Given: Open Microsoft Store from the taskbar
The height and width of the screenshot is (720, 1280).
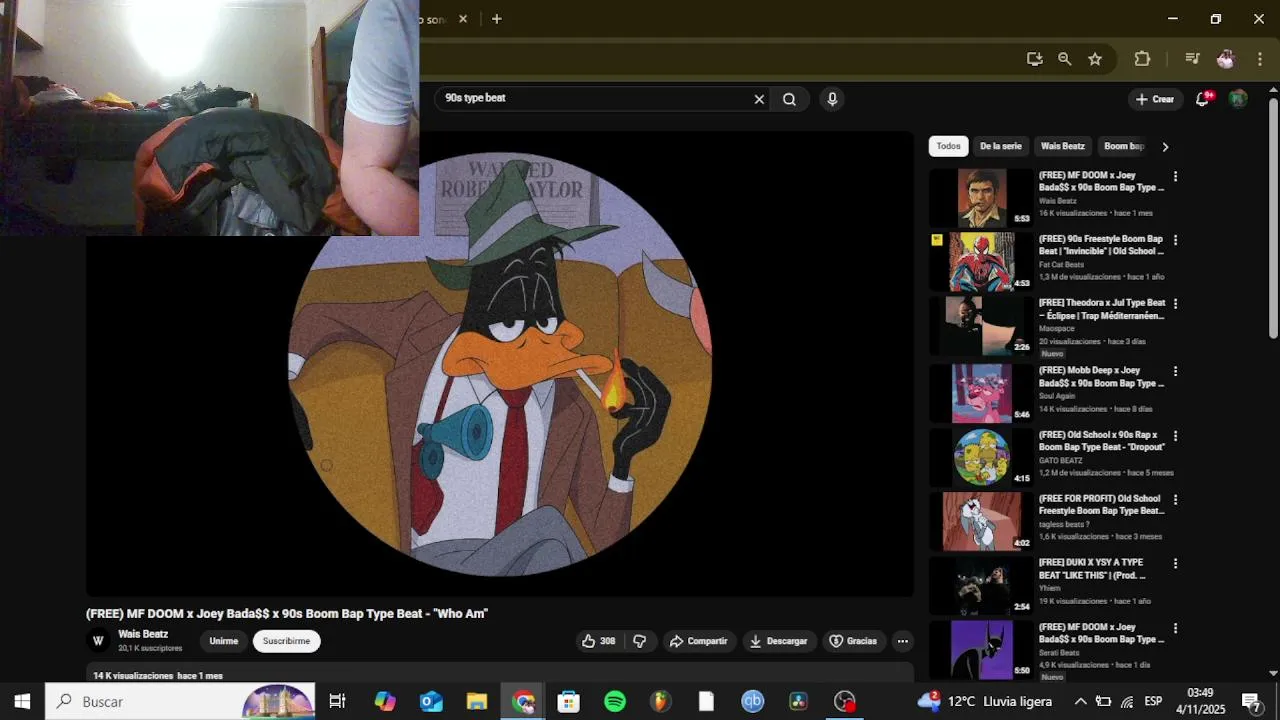Looking at the screenshot, I should tap(568, 702).
